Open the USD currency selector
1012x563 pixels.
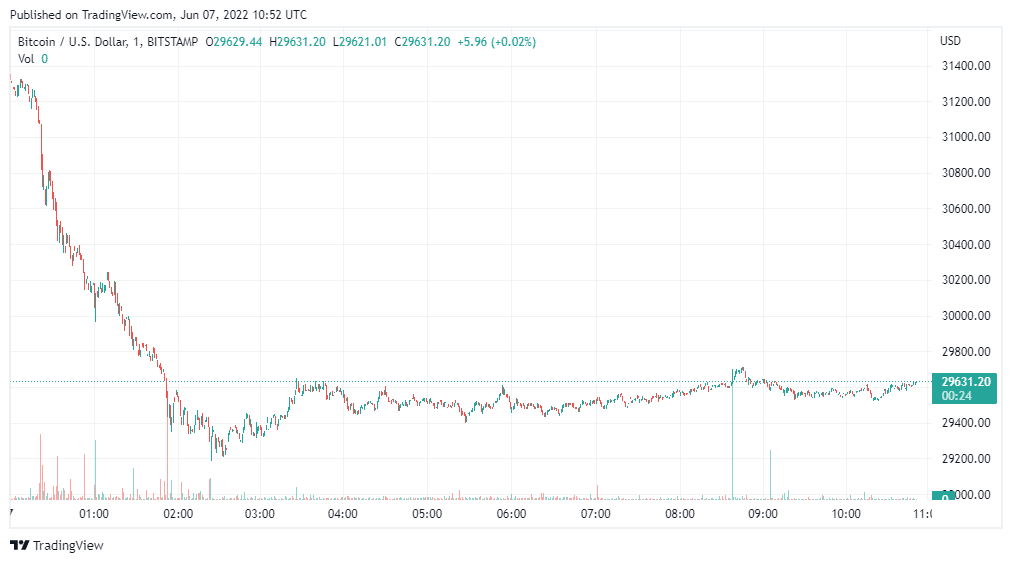pos(950,41)
